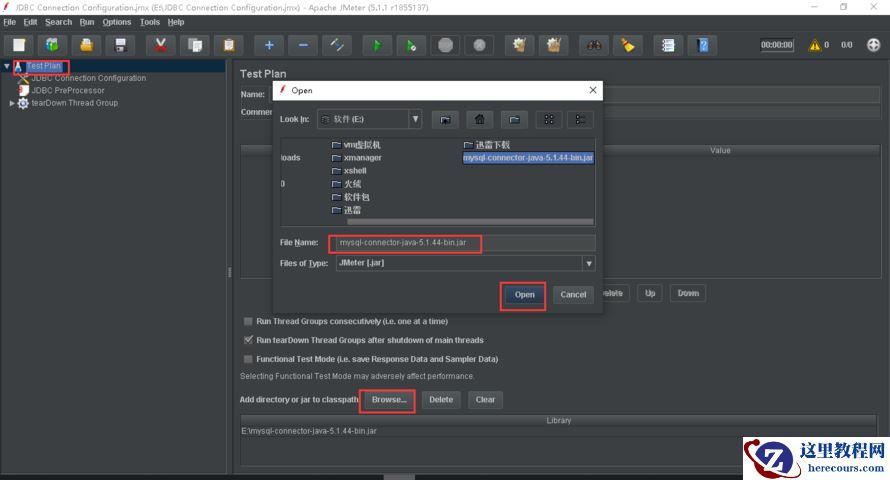This screenshot has width=890, height=480.
Task: Expand the tearDown Thread Group node
Action: pyautogui.click(x=12, y=103)
